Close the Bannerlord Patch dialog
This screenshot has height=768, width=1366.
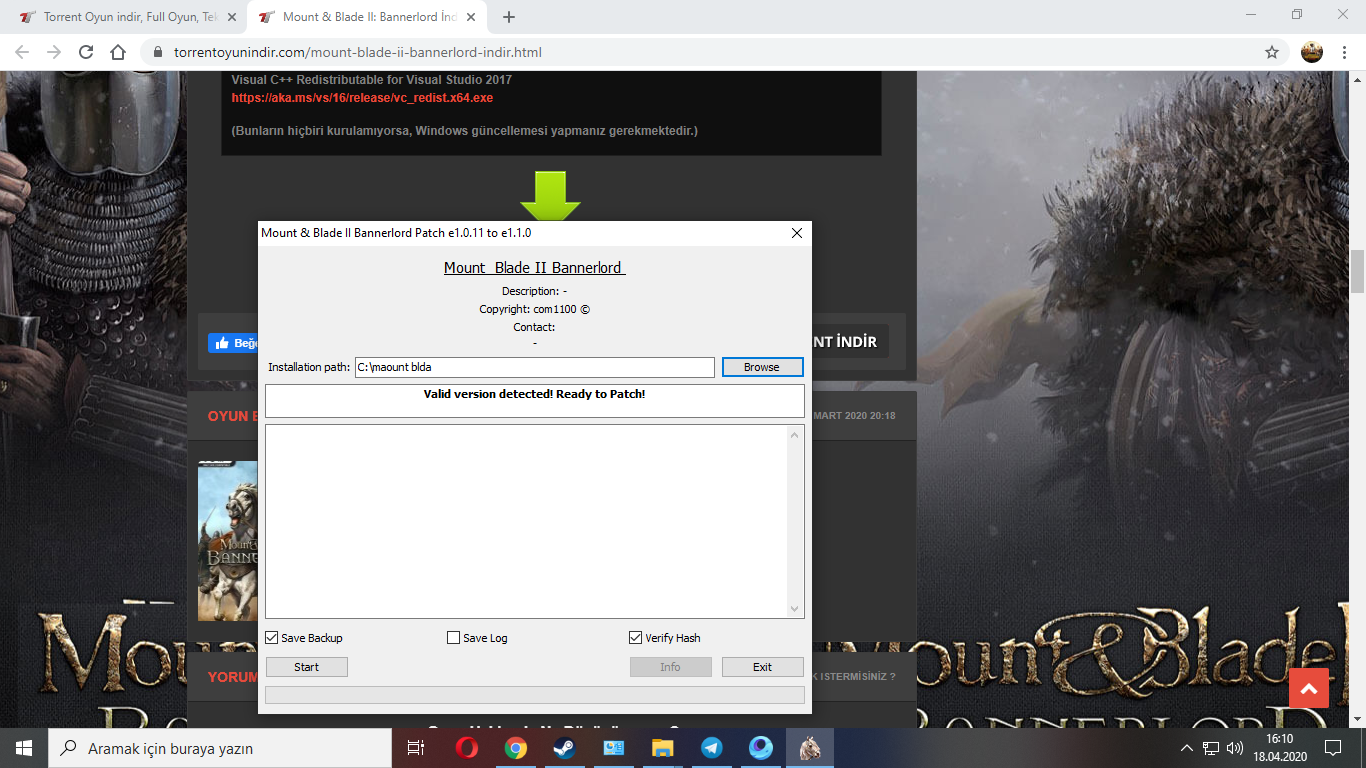(x=797, y=233)
